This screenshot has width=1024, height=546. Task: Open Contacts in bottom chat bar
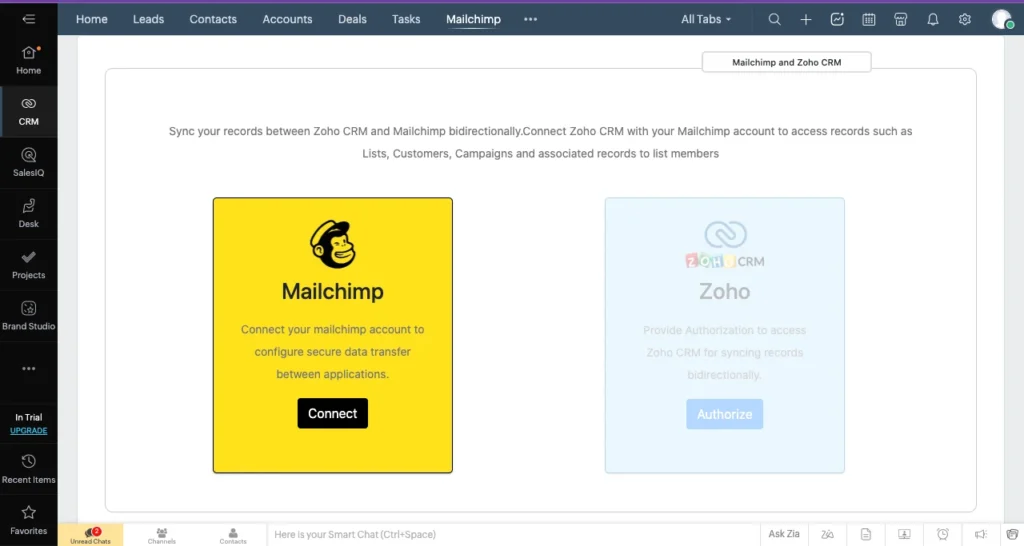point(232,535)
